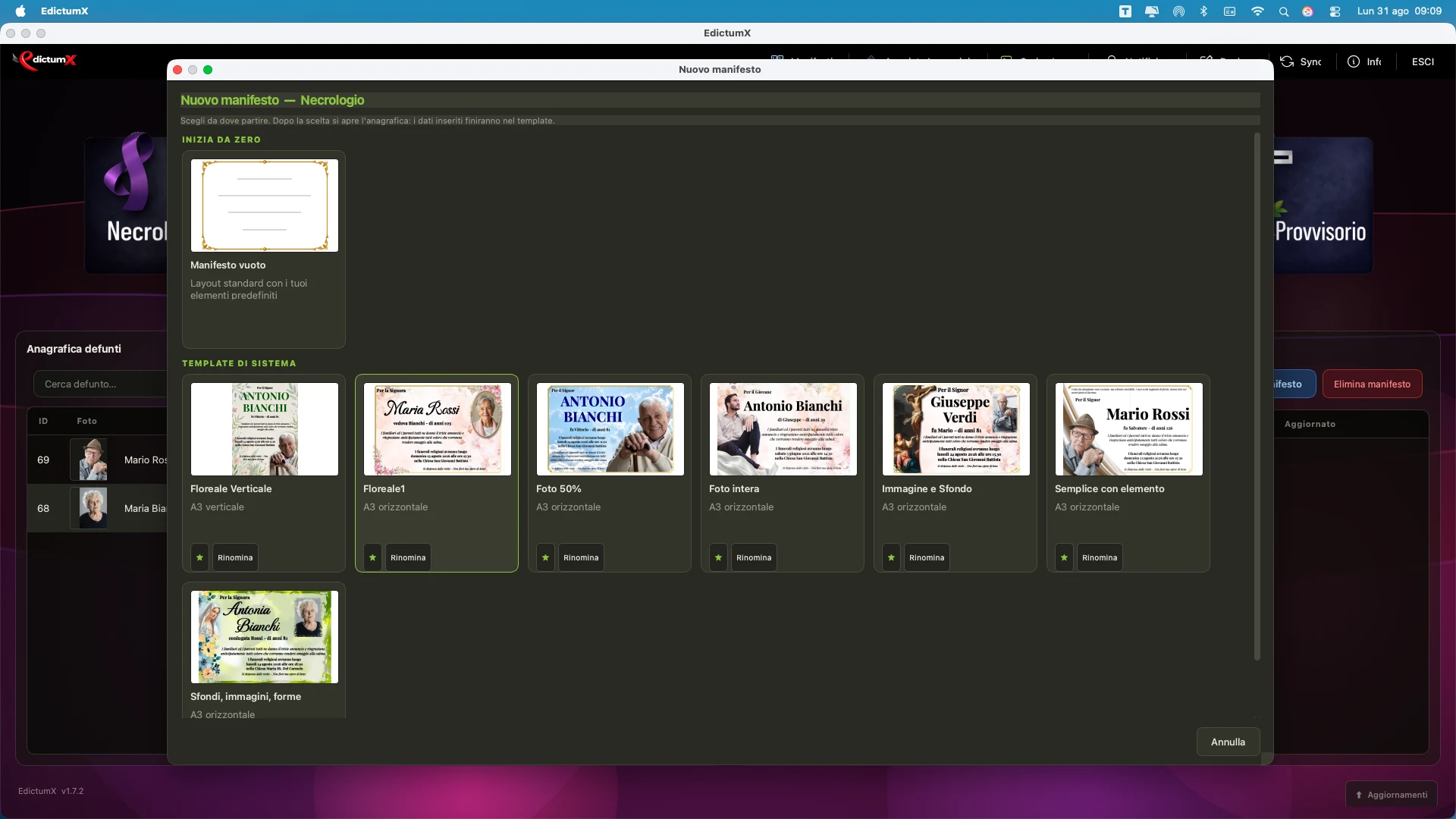Toggle favorite star on Foto 50% template
The height and width of the screenshot is (819, 1456).
[x=545, y=557]
